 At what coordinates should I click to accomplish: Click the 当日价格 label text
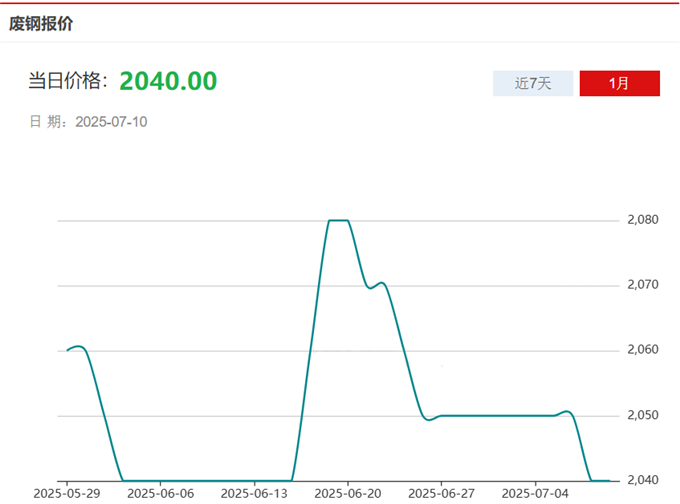68,82
